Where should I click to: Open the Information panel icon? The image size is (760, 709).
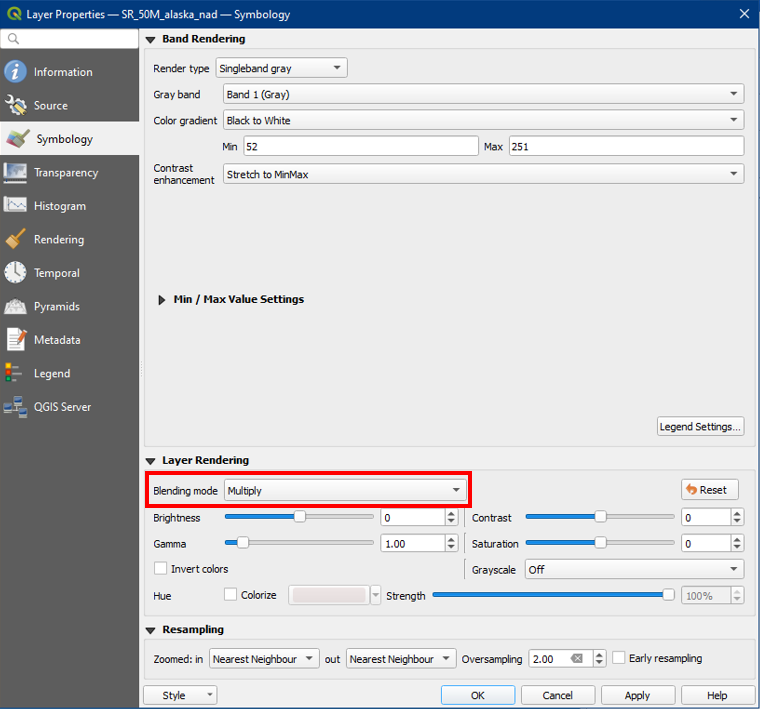click(x=16, y=72)
